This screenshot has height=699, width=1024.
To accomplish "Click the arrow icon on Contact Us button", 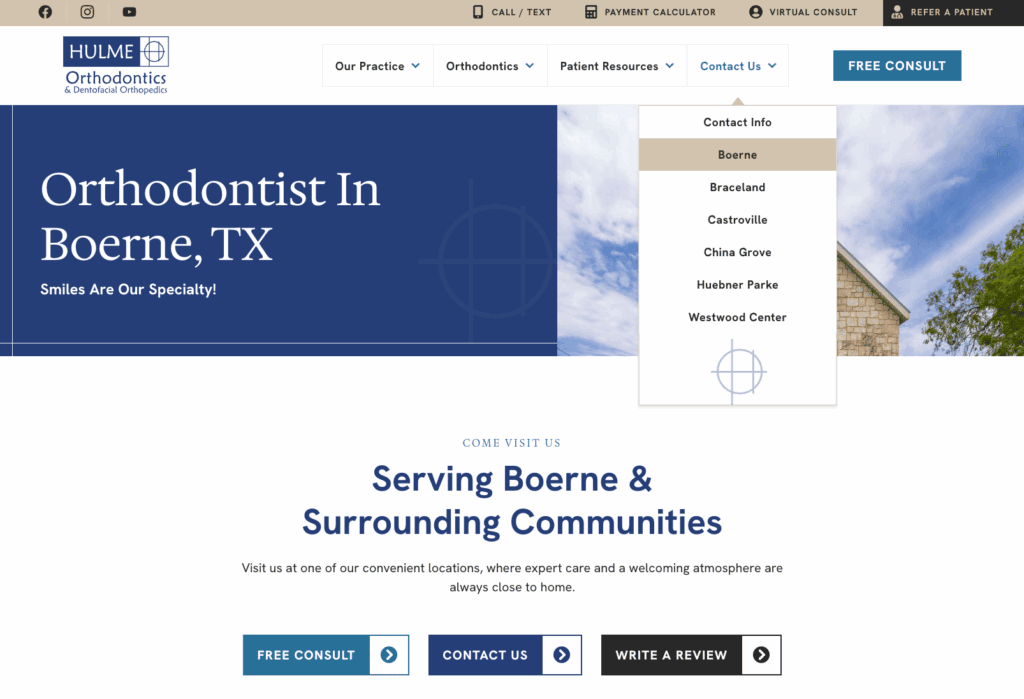I will (x=562, y=655).
